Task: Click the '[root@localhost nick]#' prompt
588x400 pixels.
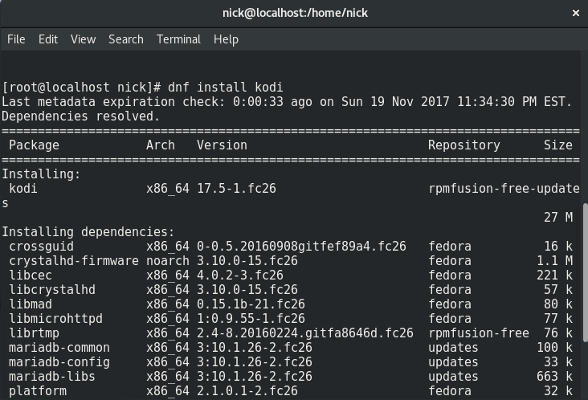Action: click(x=81, y=87)
